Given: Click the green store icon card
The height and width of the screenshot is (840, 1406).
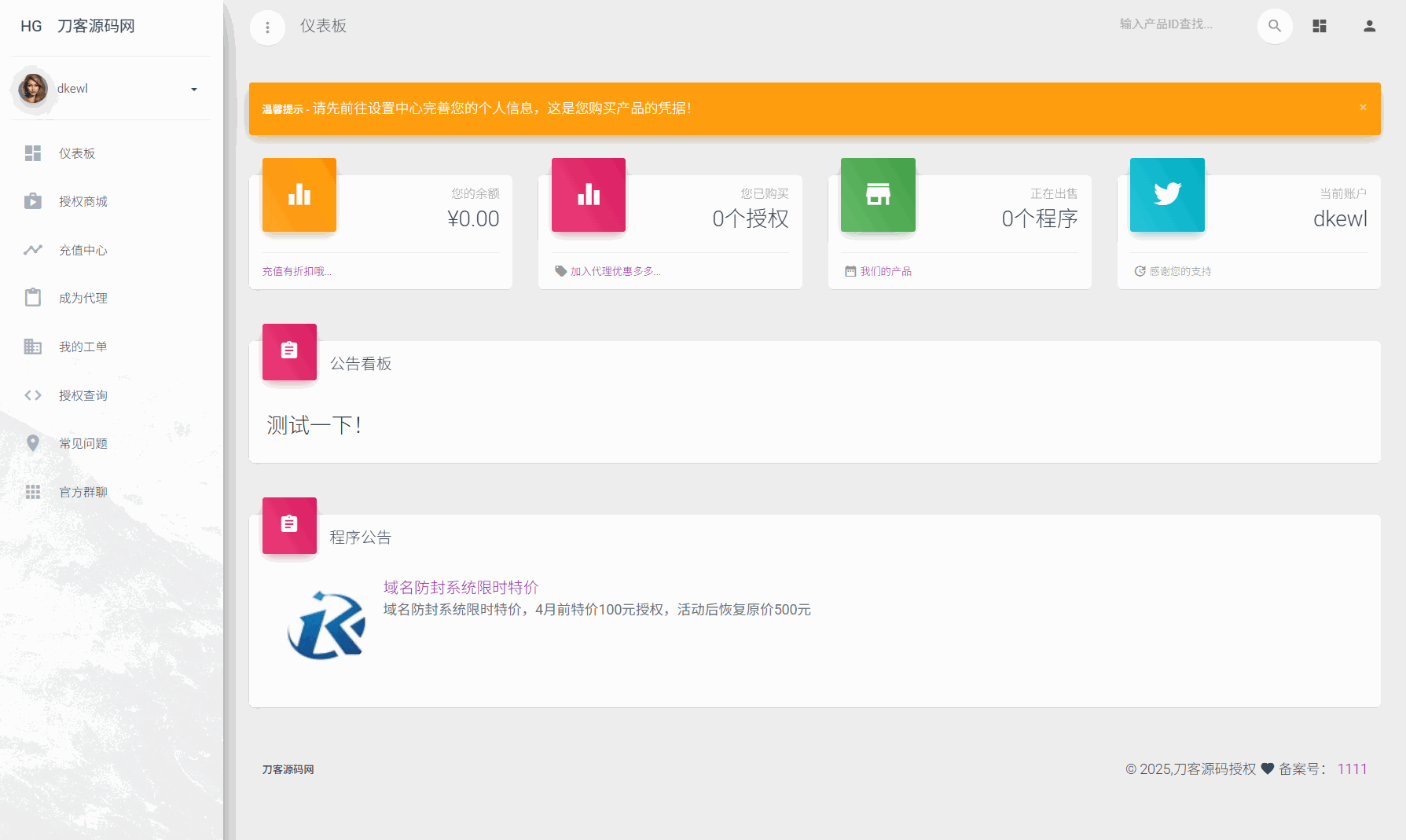Looking at the screenshot, I should [878, 195].
